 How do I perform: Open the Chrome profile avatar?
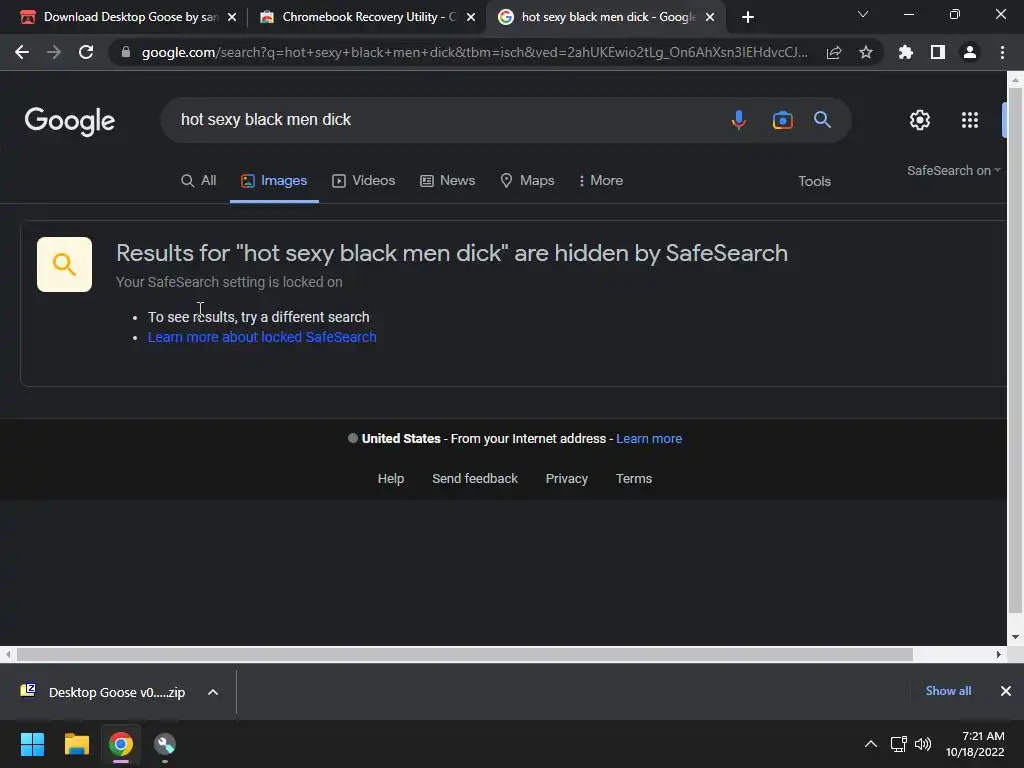click(x=970, y=52)
